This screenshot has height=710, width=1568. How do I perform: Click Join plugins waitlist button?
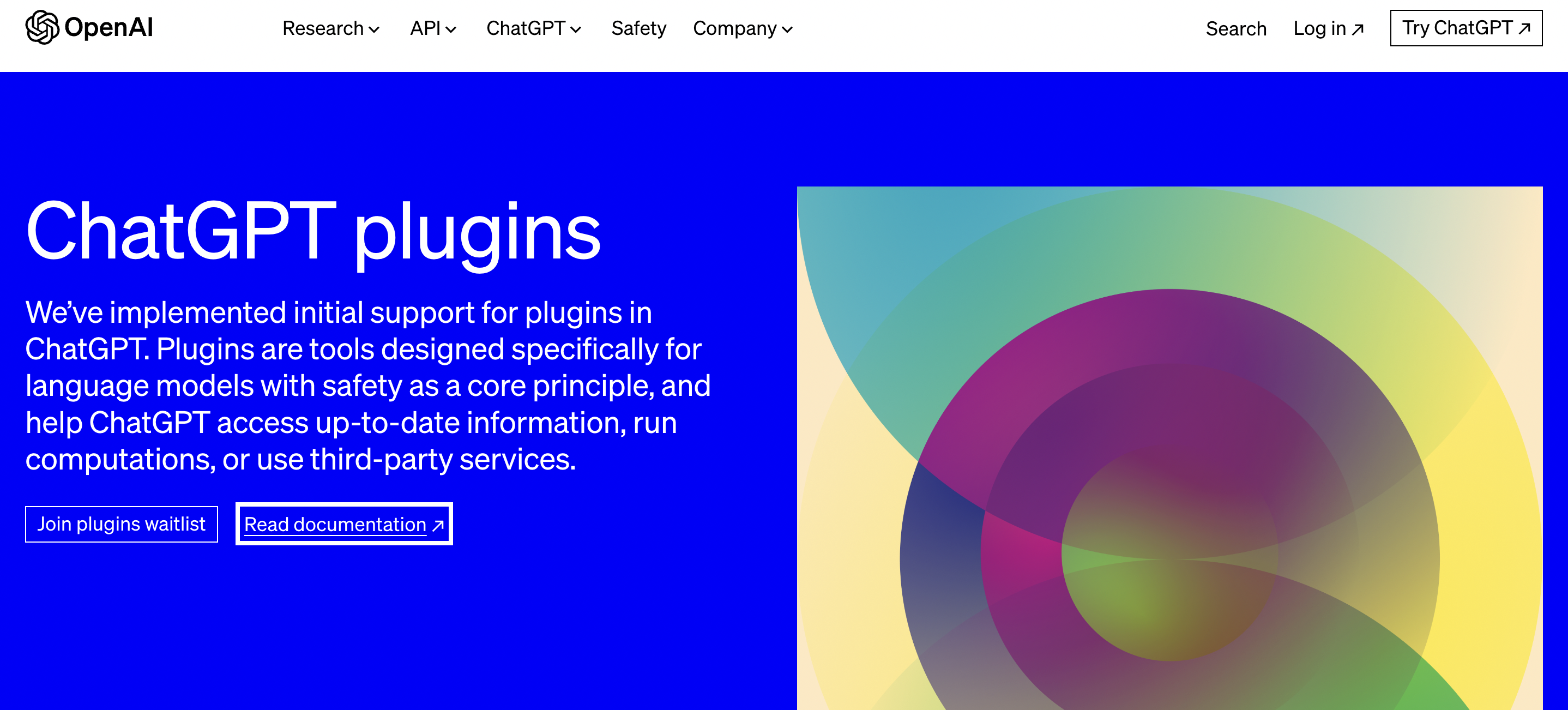tap(121, 524)
